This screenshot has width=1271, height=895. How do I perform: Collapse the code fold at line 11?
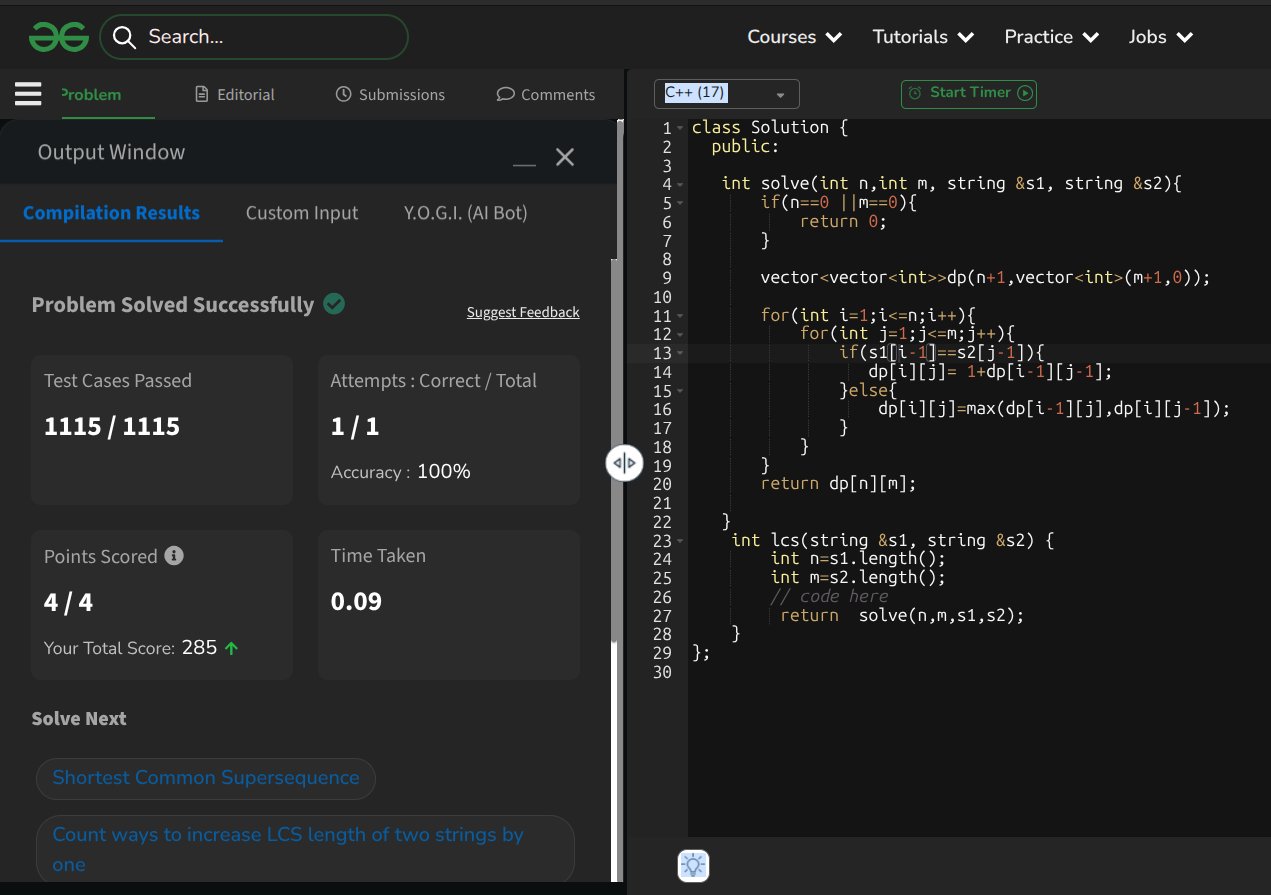coord(681,316)
